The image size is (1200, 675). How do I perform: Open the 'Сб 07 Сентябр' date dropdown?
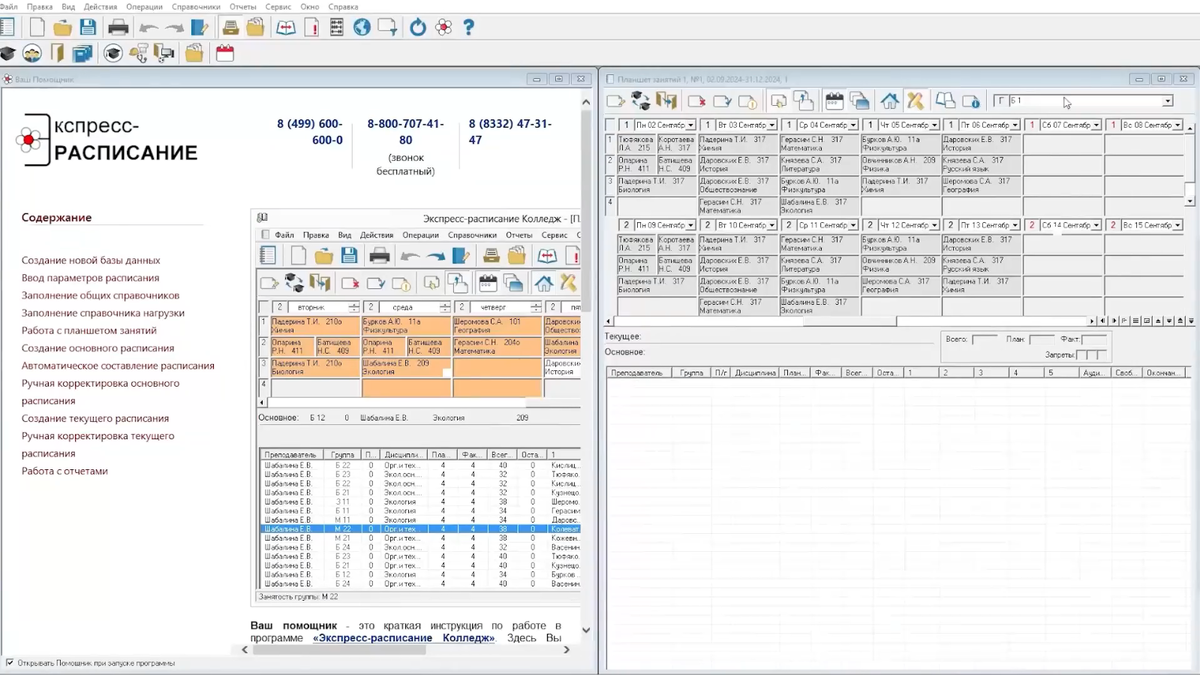1096,126
